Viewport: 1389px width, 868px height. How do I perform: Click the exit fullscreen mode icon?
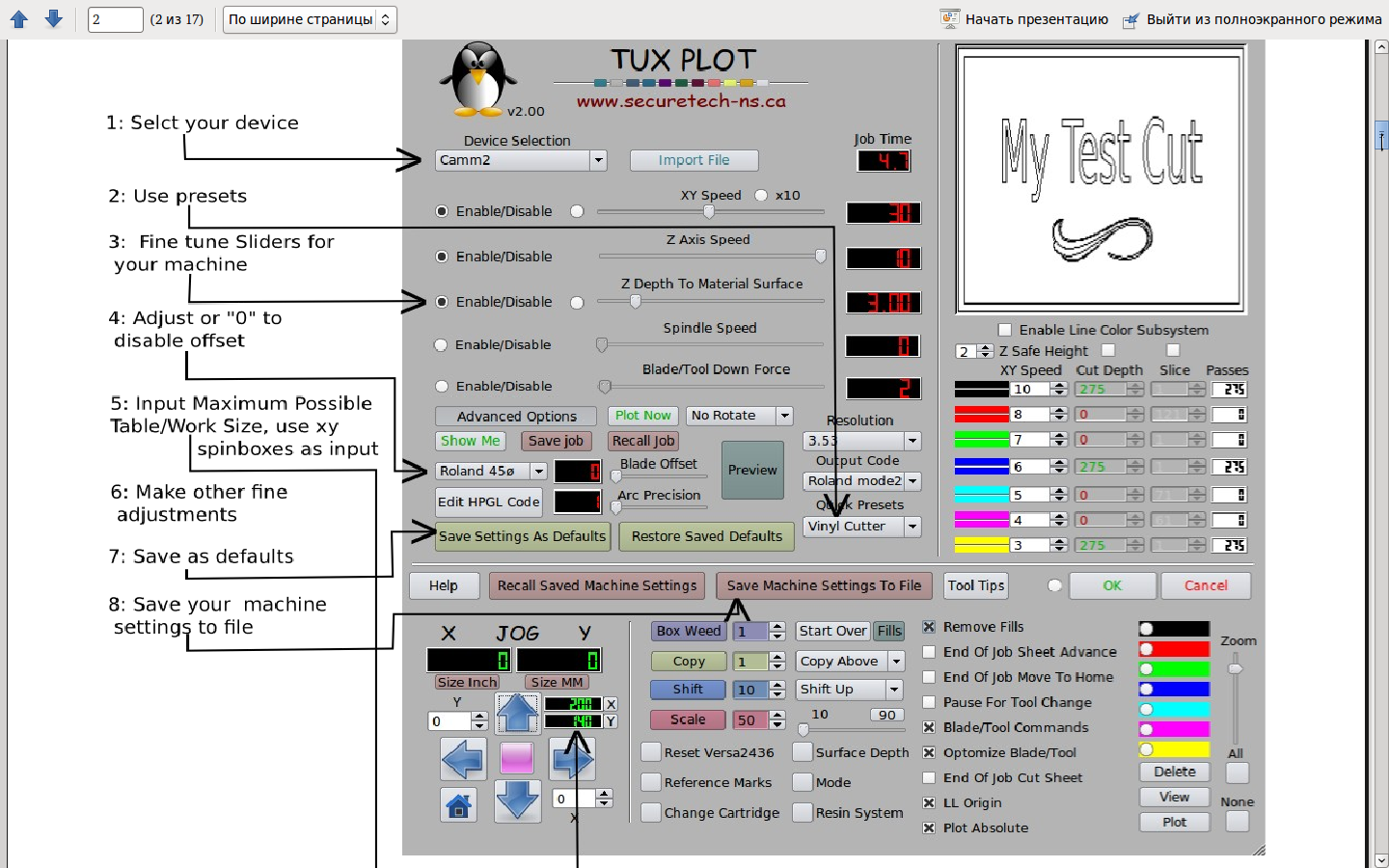pyautogui.click(x=1131, y=19)
